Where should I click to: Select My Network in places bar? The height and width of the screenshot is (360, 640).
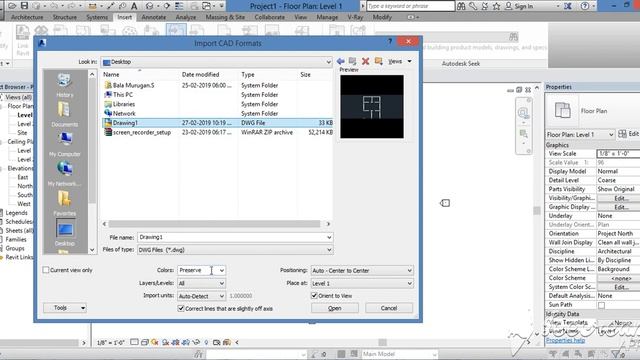(x=64, y=174)
